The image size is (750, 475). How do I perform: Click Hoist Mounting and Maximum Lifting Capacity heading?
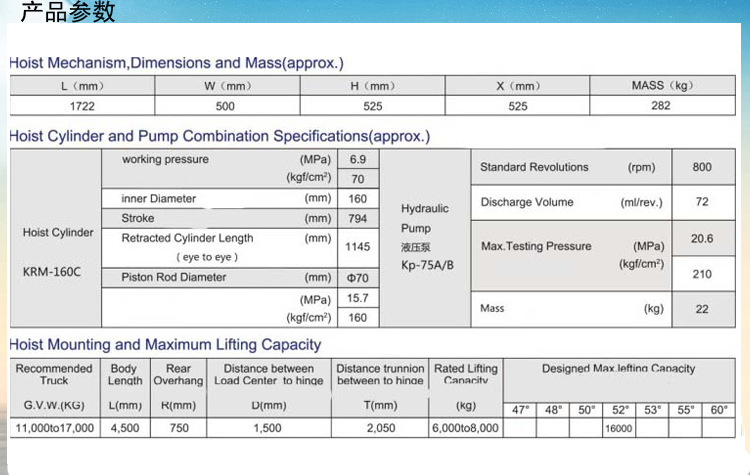(x=165, y=345)
